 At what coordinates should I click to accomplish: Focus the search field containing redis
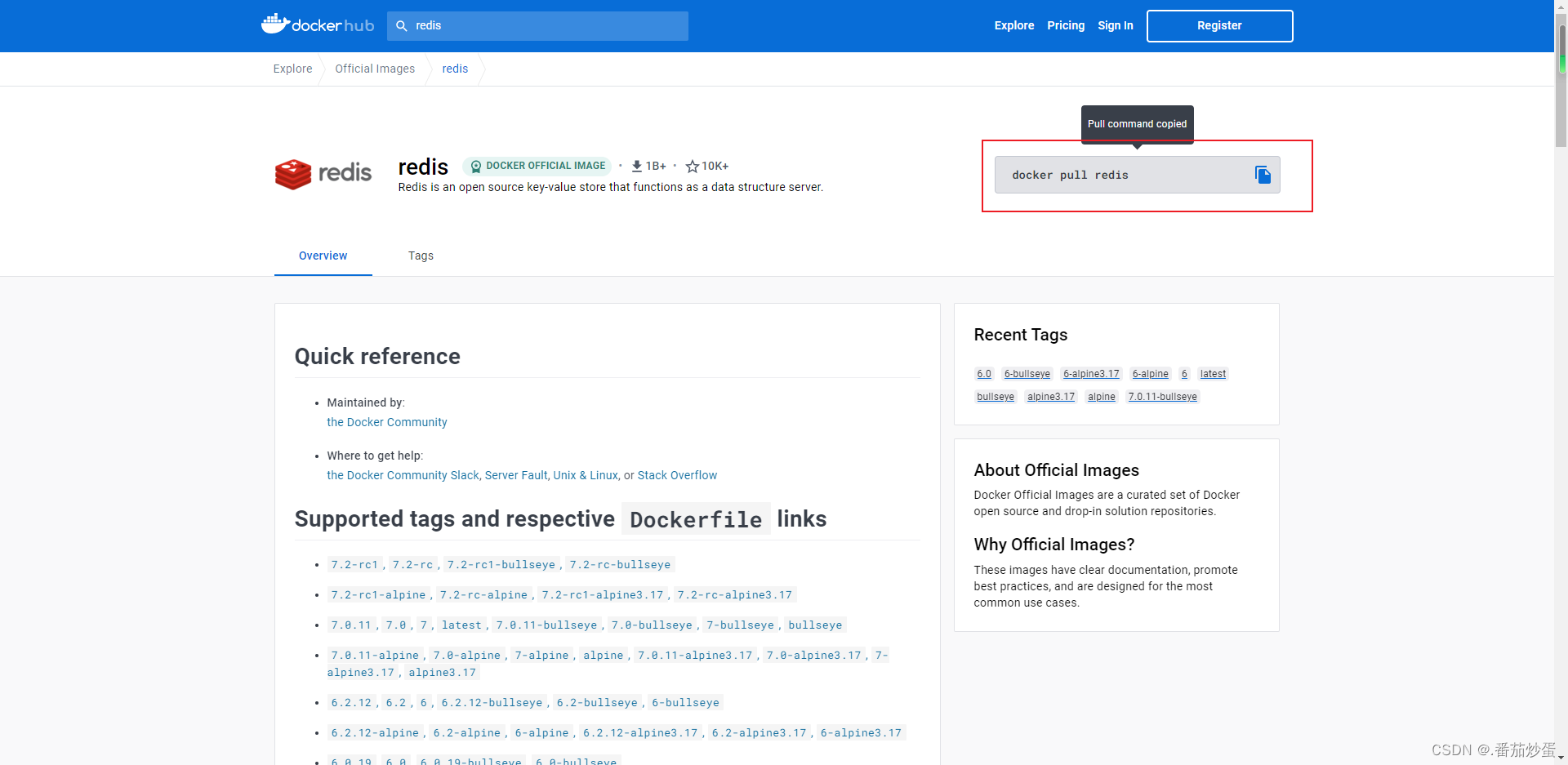(537, 26)
